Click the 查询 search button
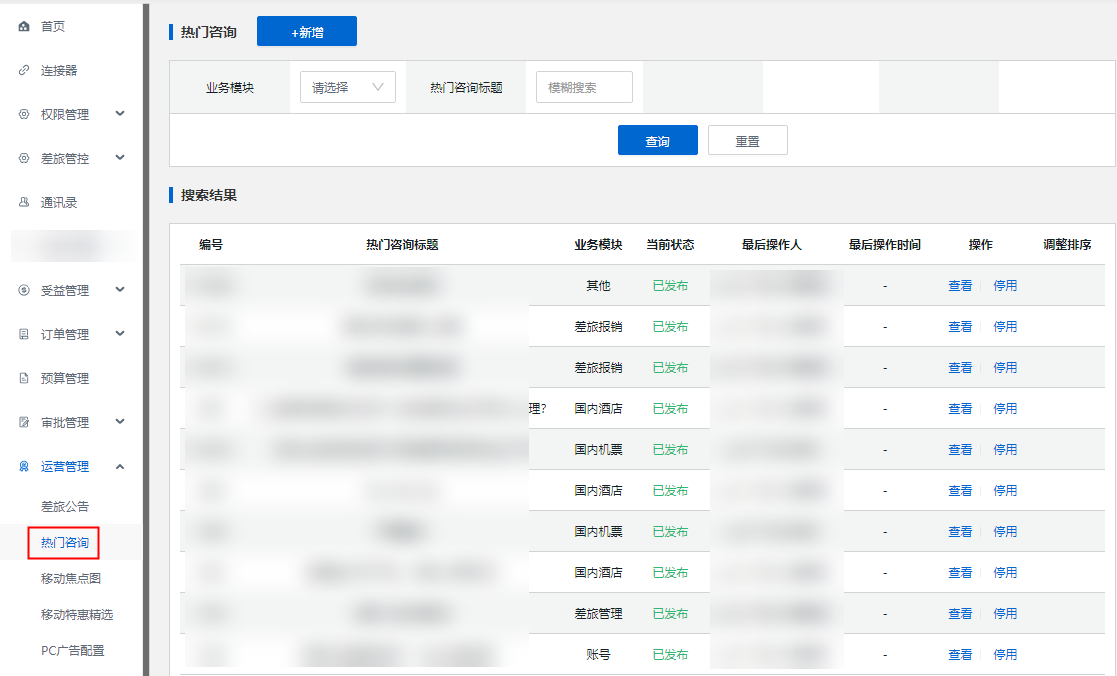The height and width of the screenshot is (676, 1117). (x=658, y=140)
